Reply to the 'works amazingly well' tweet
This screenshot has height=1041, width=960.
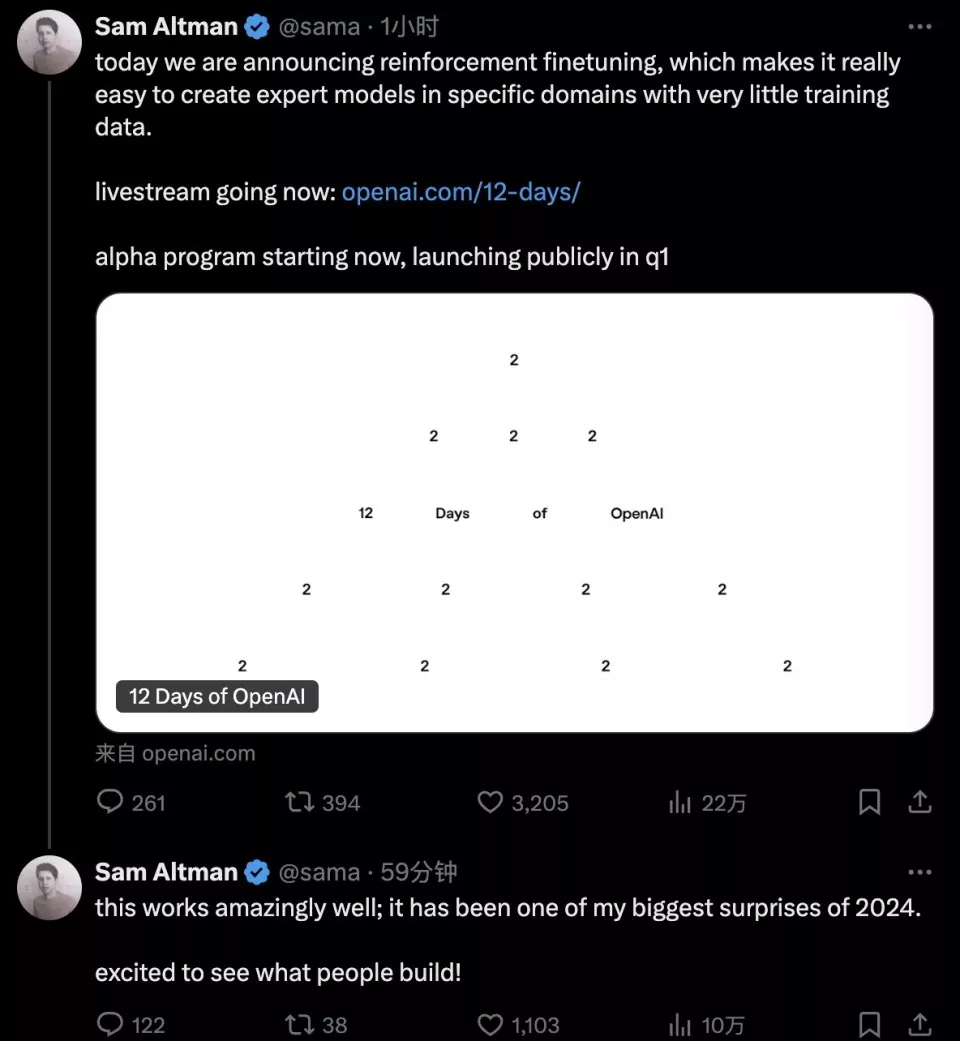pos(109,1024)
